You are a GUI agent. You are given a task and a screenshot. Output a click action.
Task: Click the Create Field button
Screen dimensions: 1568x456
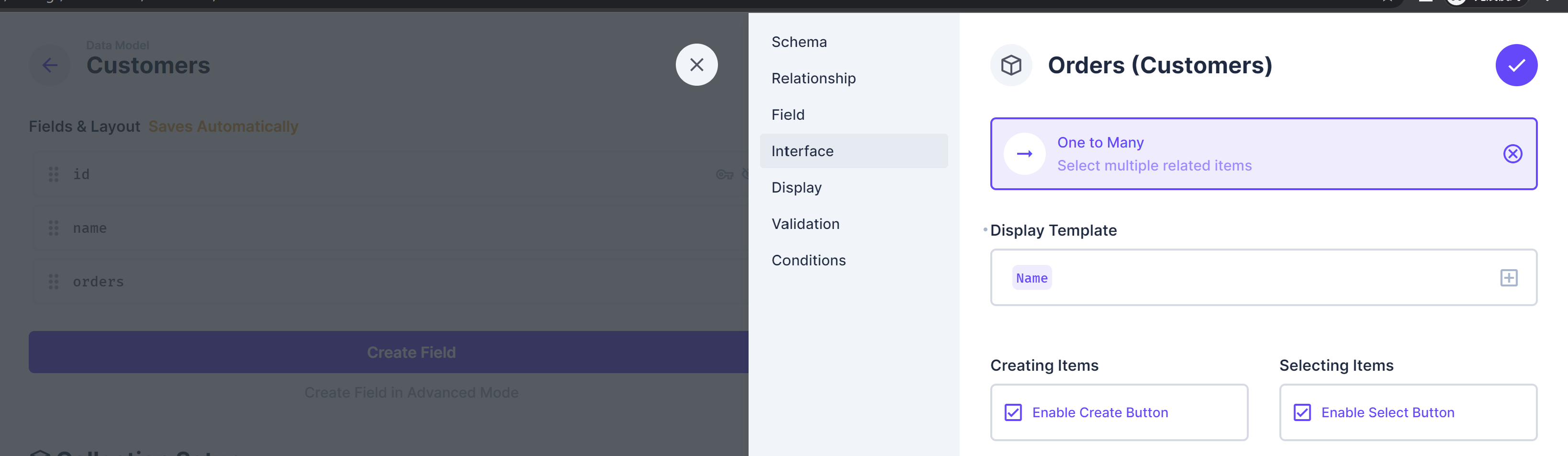[412, 352]
